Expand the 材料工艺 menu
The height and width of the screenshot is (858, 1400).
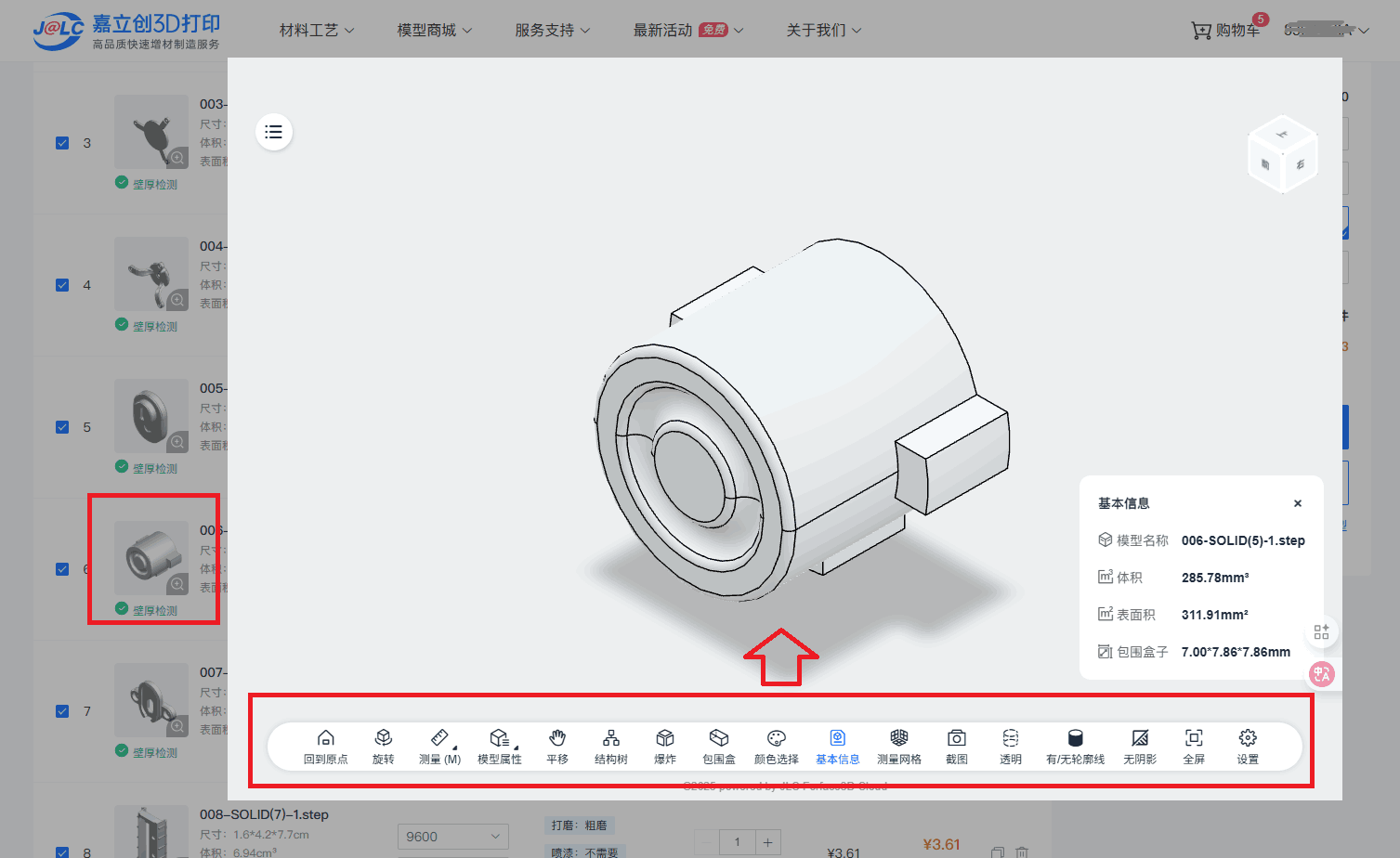[317, 30]
